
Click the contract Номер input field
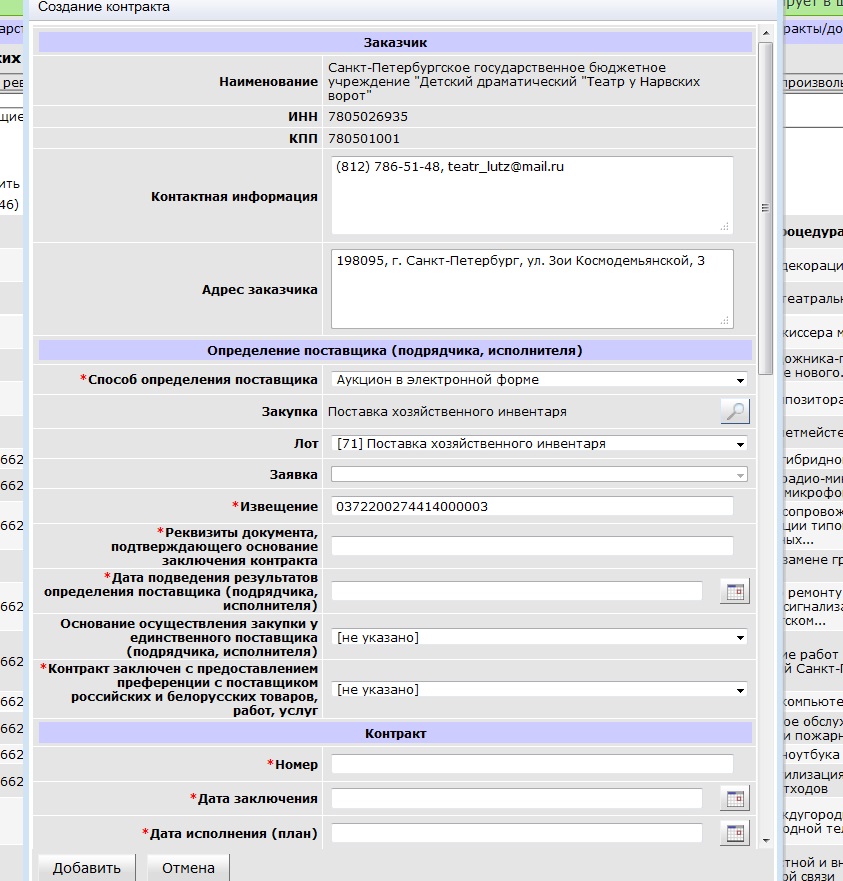[532, 764]
